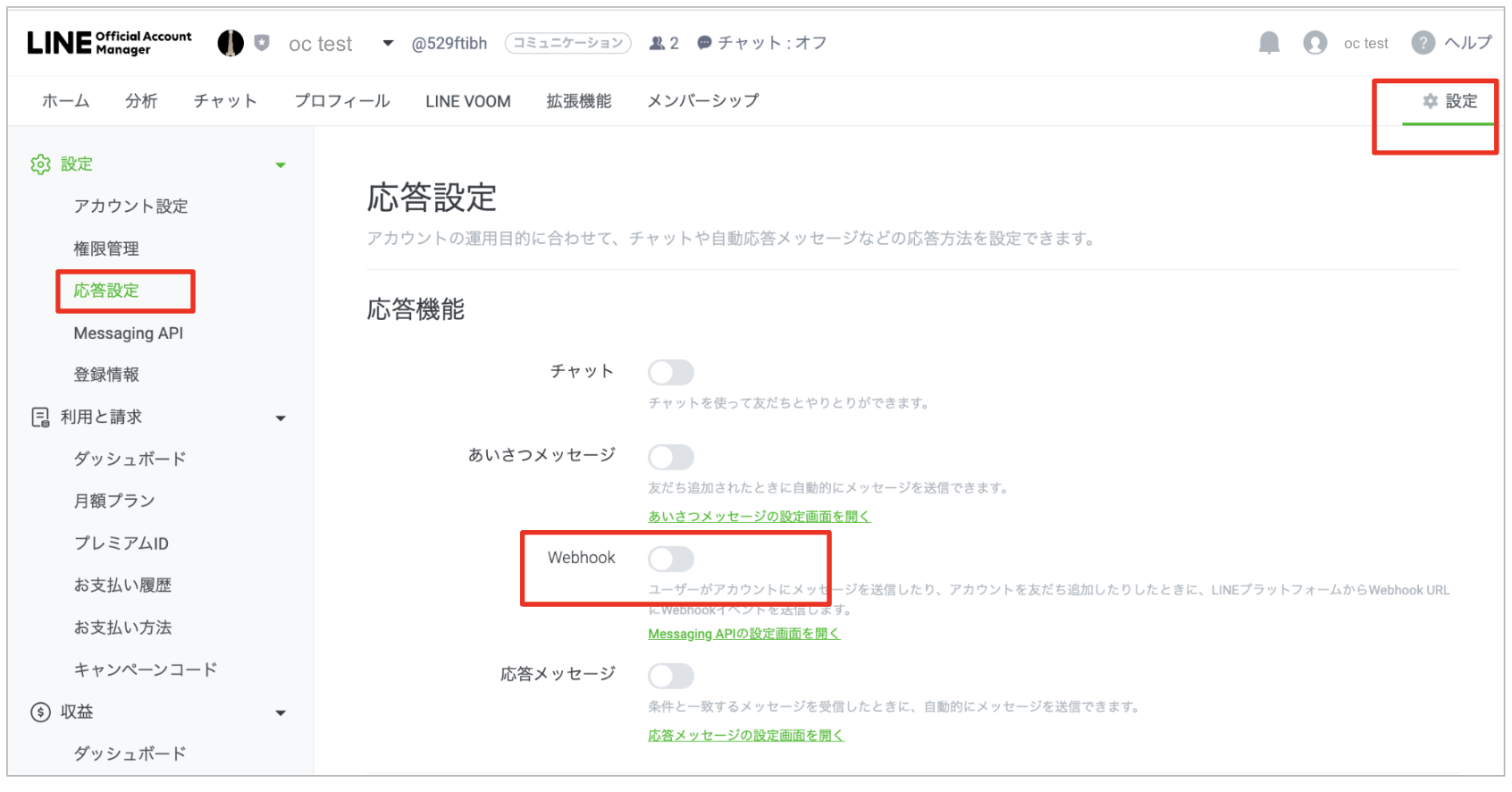This screenshot has width=1512, height=792.
Task: Click the help question mark icon
Action: (1423, 43)
